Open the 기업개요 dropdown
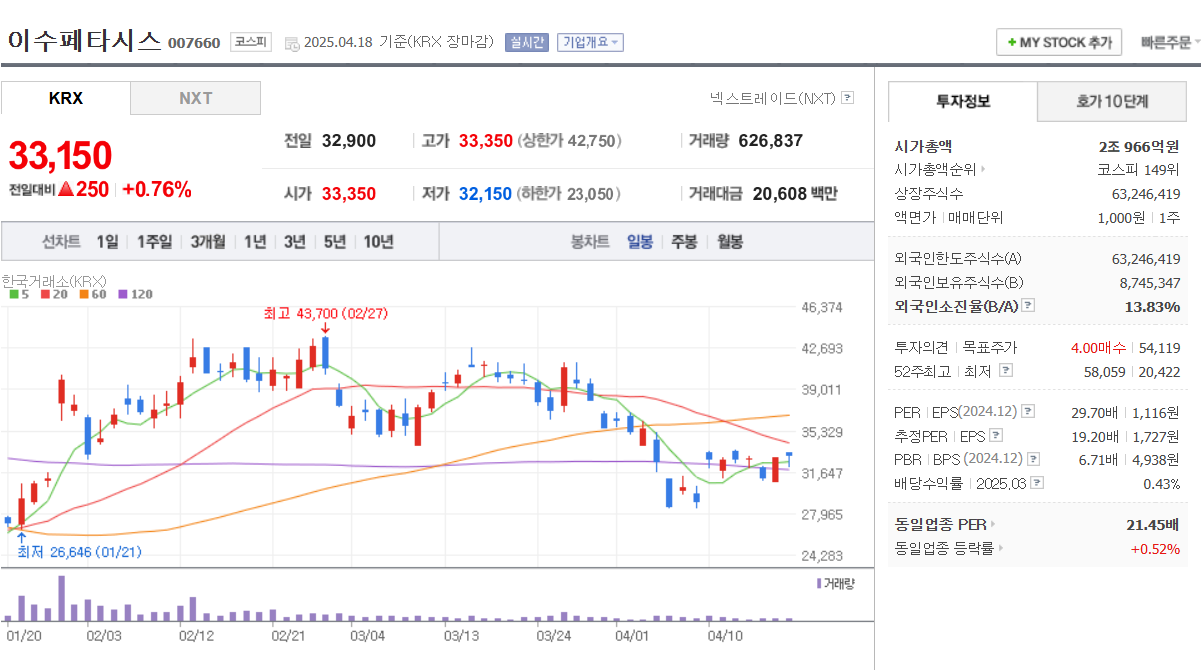Viewport: 1202px width, 670px height. click(590, 42)
